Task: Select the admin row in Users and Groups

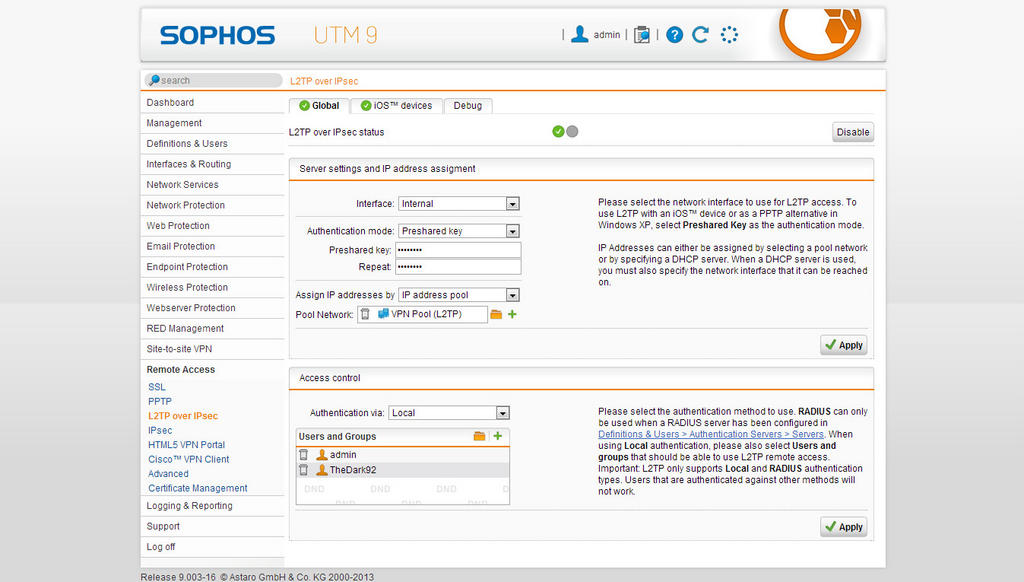Action: click(403, 455)
